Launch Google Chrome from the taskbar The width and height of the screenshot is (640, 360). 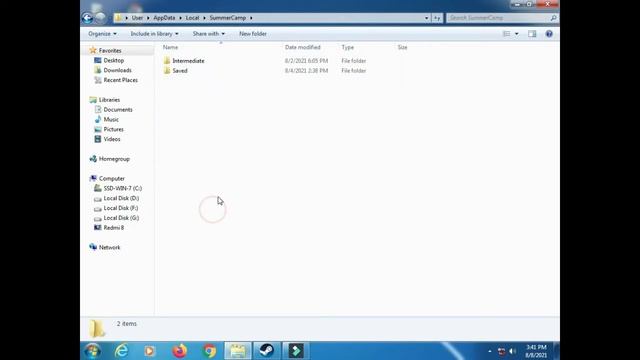(209, 351)
